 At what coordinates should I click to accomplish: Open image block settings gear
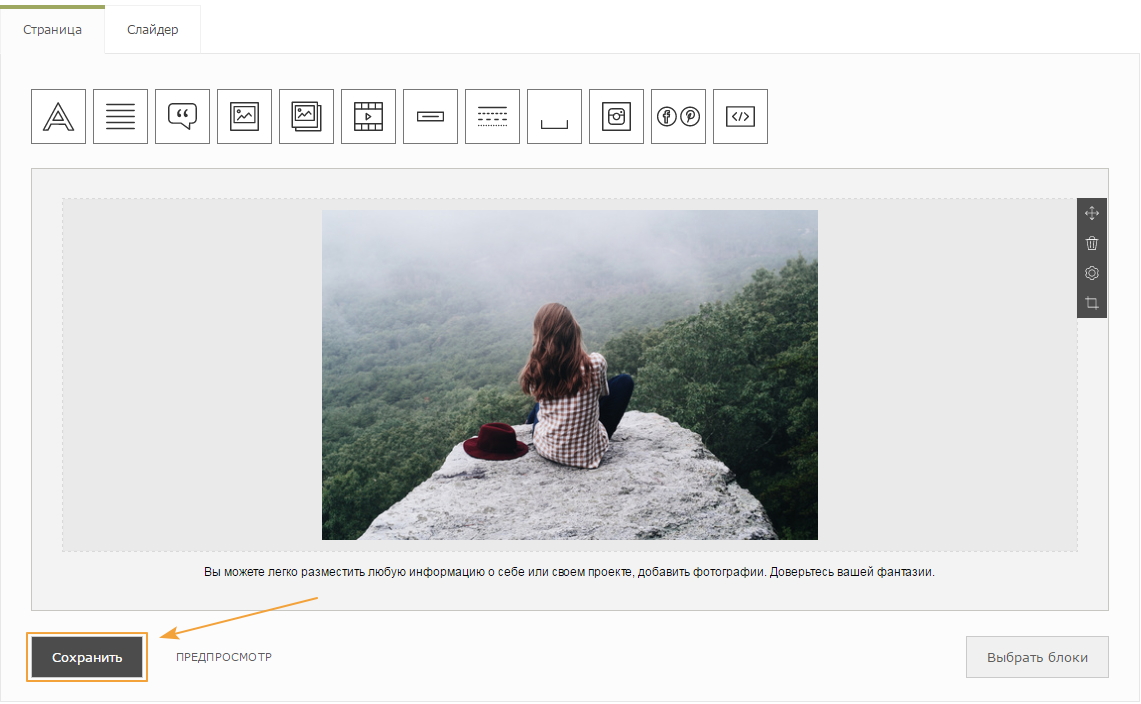coord(1092,273)
